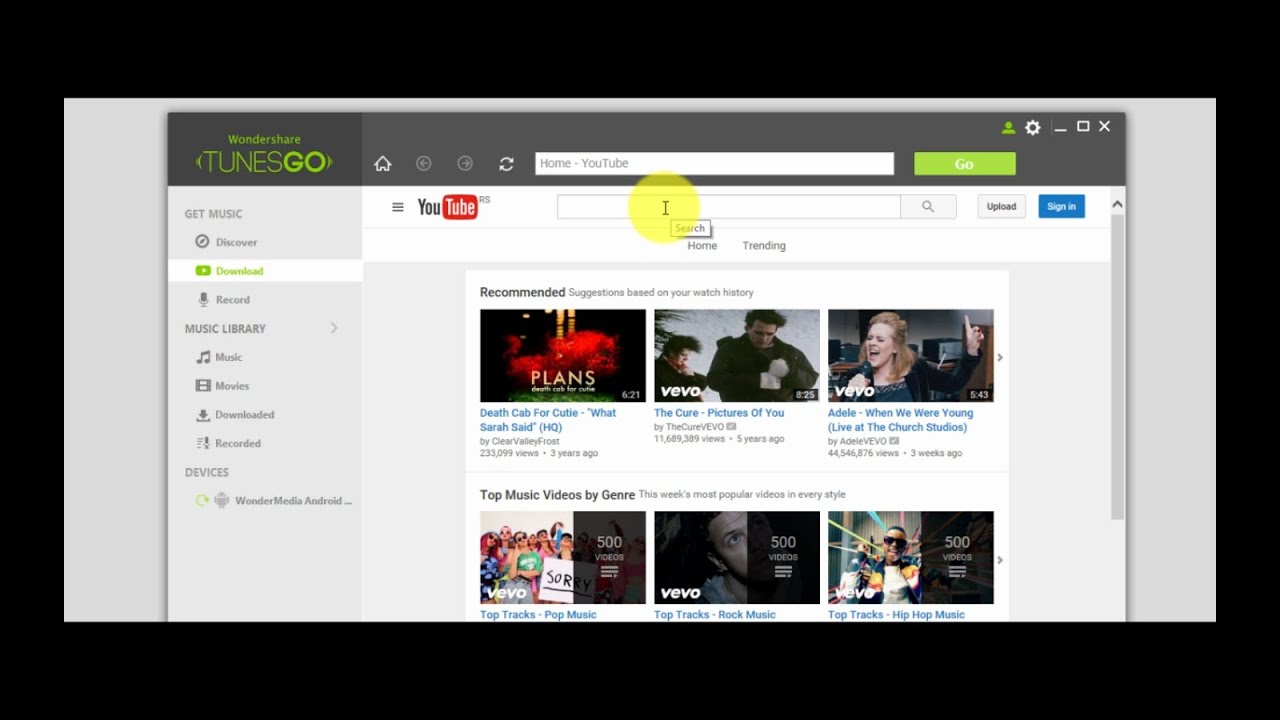Click the Record microphone icon
The height and width of the screenshot is (720, 1280).
click(203, 299)
